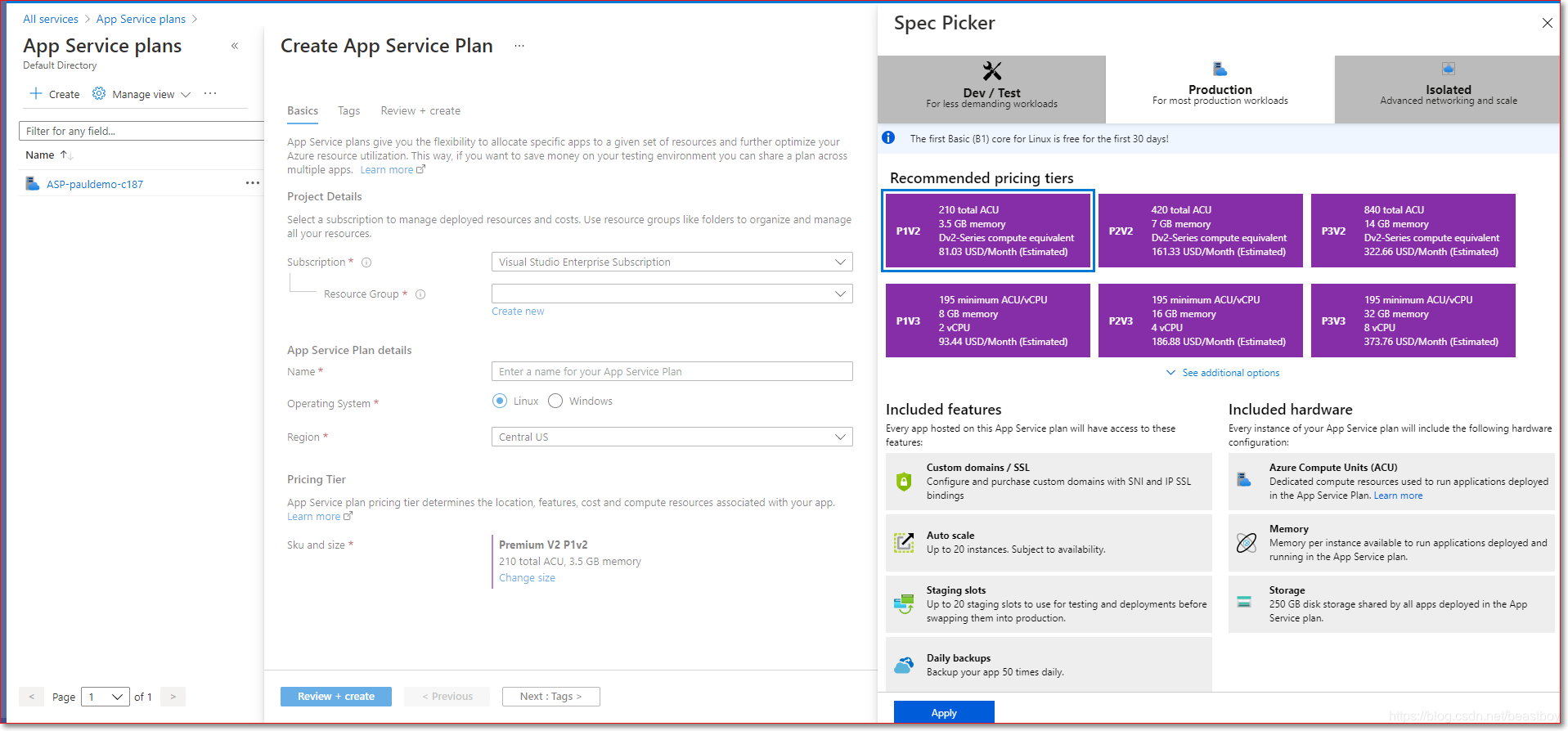
Task: Click the Apply button
Action: [944, 712]
